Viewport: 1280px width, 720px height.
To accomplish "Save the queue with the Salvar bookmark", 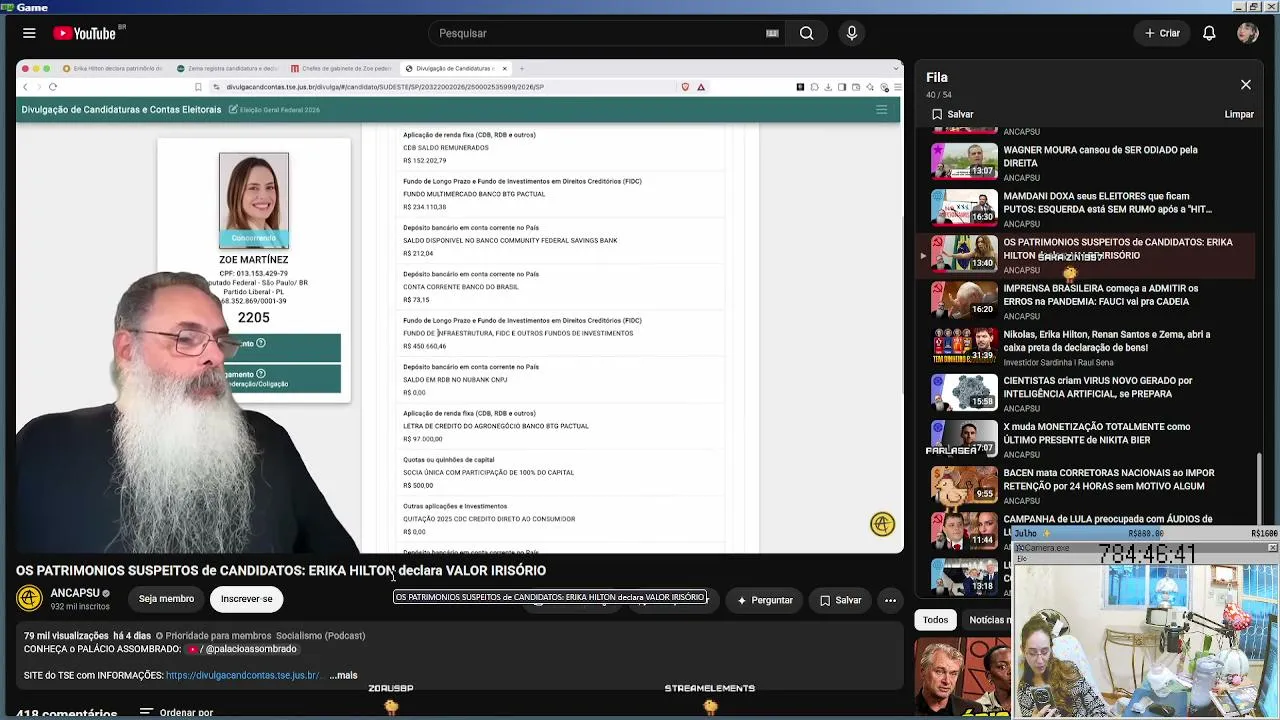I will (x=952, y=114).
